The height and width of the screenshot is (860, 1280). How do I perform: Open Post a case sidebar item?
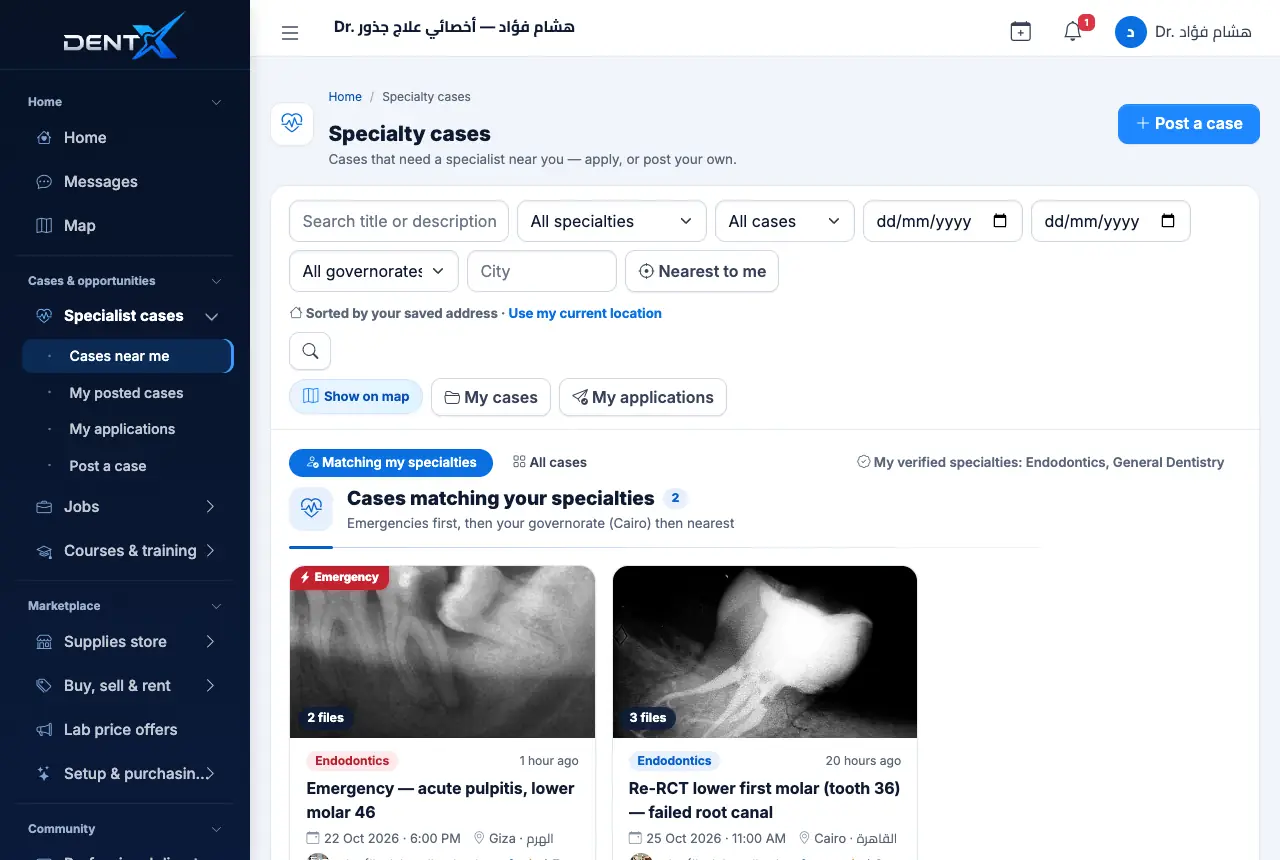[127, 466]
